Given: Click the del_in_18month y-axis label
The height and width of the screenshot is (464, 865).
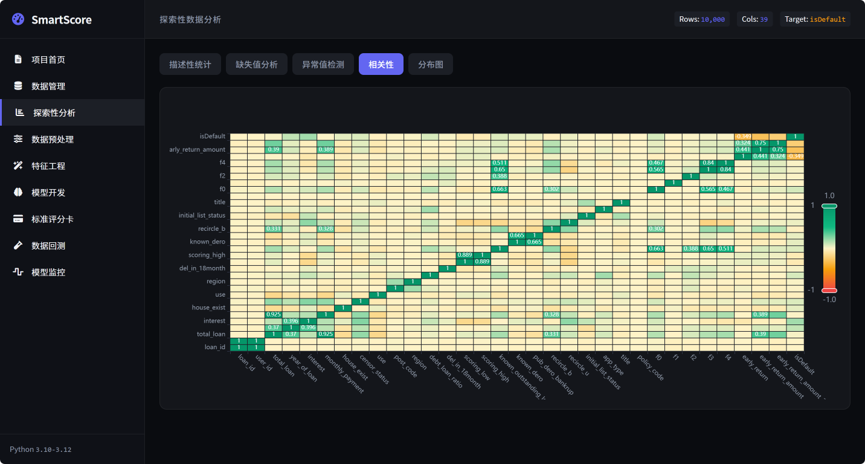Looking at the screenshot, I should (202, 268).
